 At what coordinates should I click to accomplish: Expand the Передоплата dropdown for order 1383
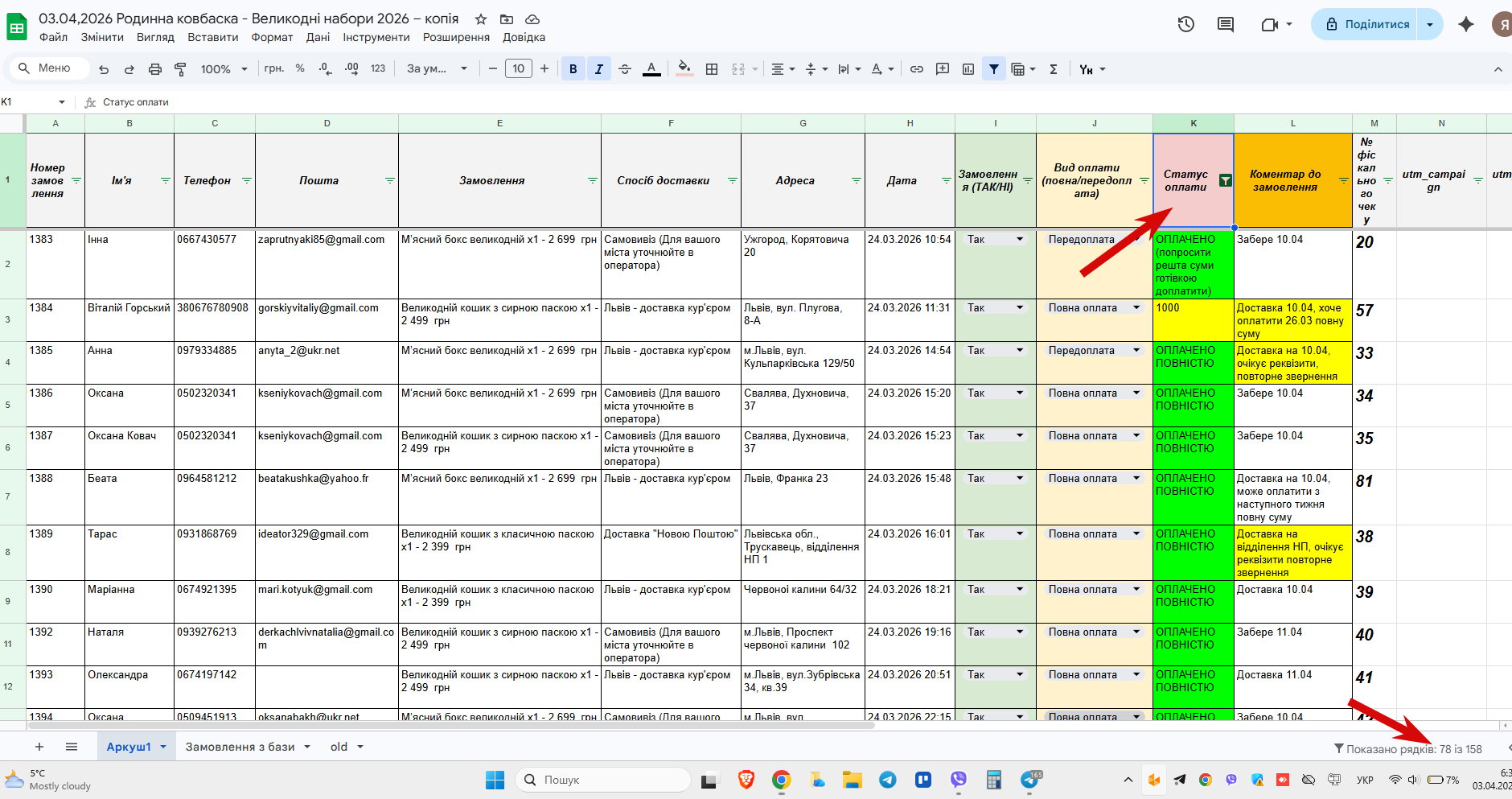tap(1136, 239)
